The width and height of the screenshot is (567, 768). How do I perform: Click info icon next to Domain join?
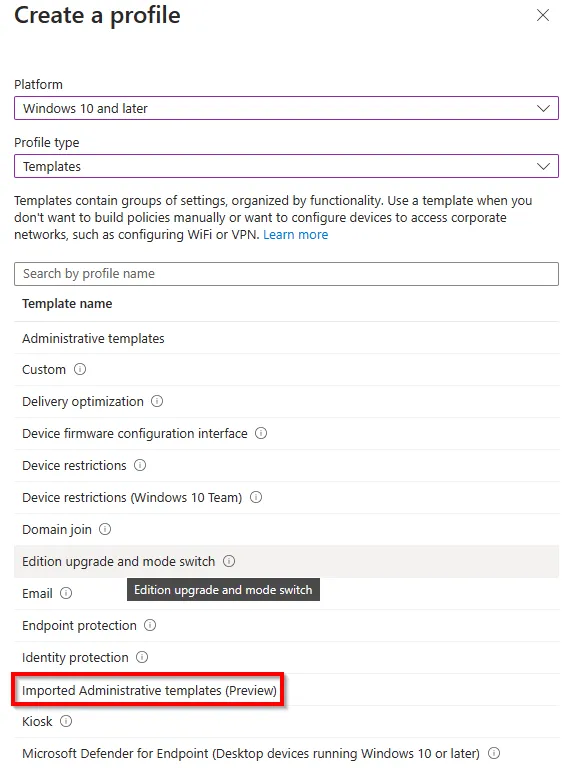[x=105, y=529]
